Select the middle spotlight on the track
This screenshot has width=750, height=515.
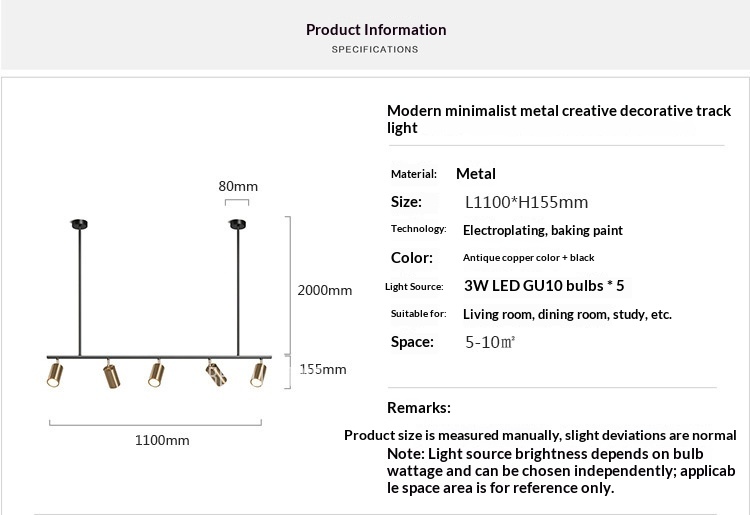point(155,375)
